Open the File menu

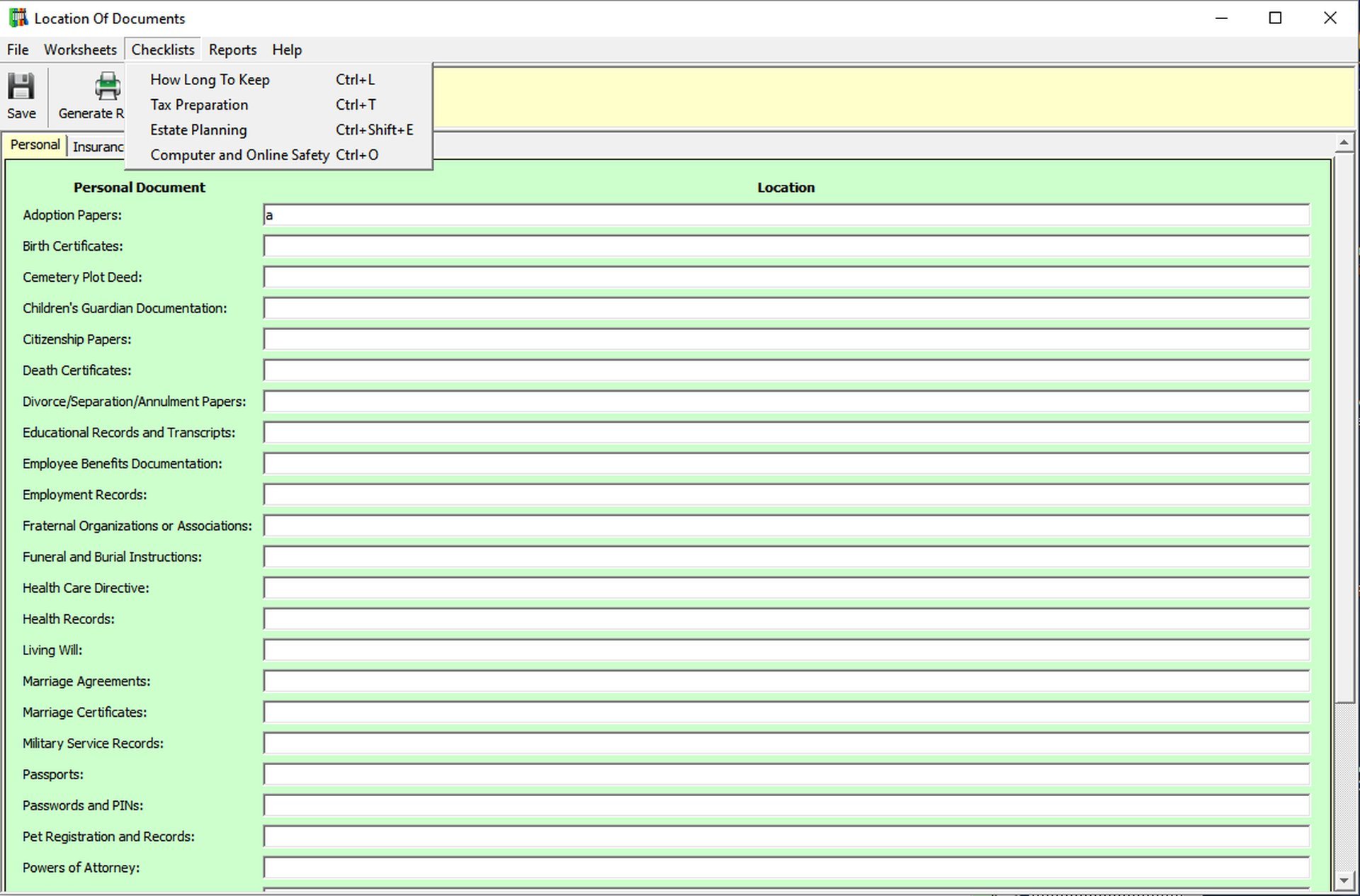point(18,50)
